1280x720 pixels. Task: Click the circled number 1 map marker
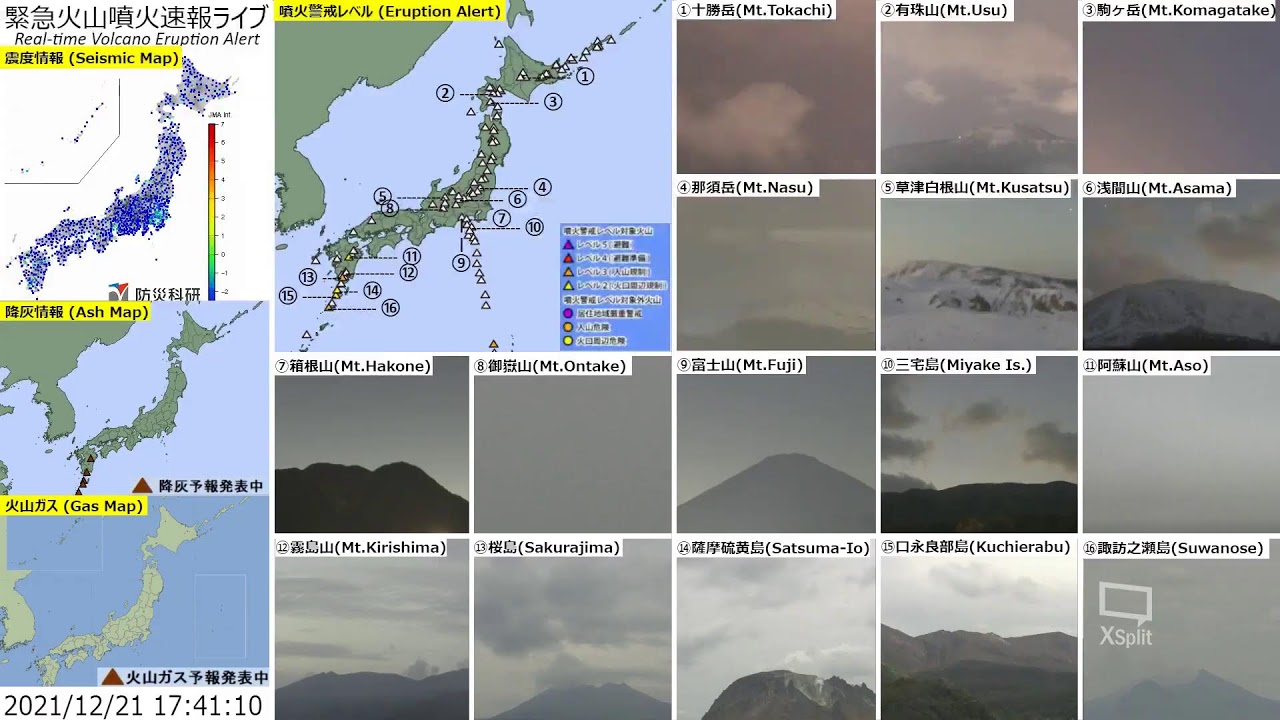pyautogui.click(x=585, y=76)
